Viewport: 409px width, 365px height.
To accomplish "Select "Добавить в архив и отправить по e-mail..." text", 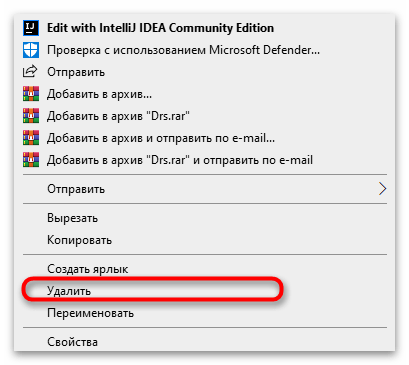I will click(x=161, y=138).
